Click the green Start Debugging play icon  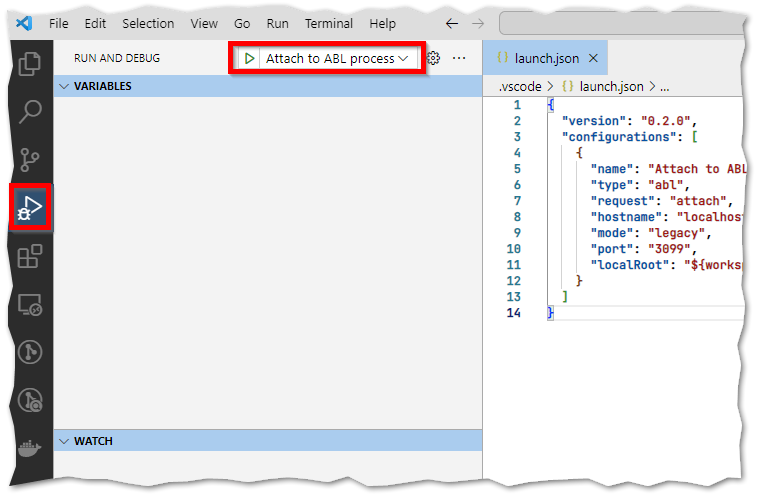click(249, 59)
